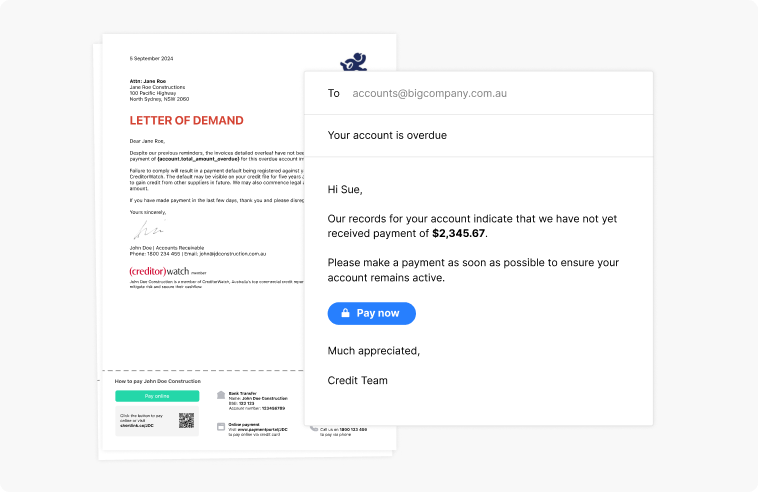Click the 'Credit Team' signature text
This screenshot has width=758, height=492.
(x=357, y=380)
